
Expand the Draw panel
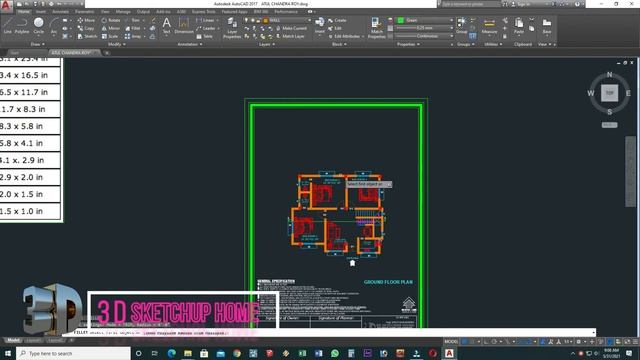point(38,44)
